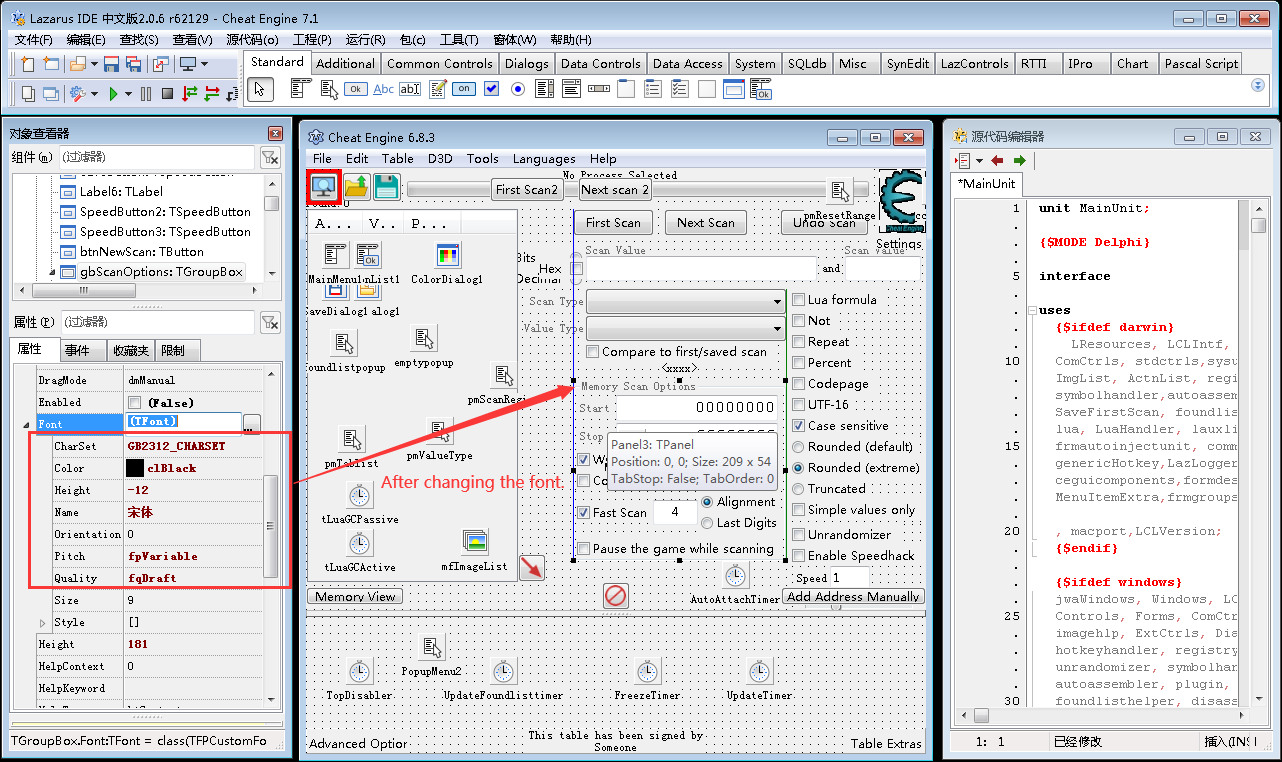Image resolution: width=1282 pixels, height=762 pixels.
Task: Open the Languages menu in Cheat Engine form
Action: pyautogui.click(x=544, y=159)
